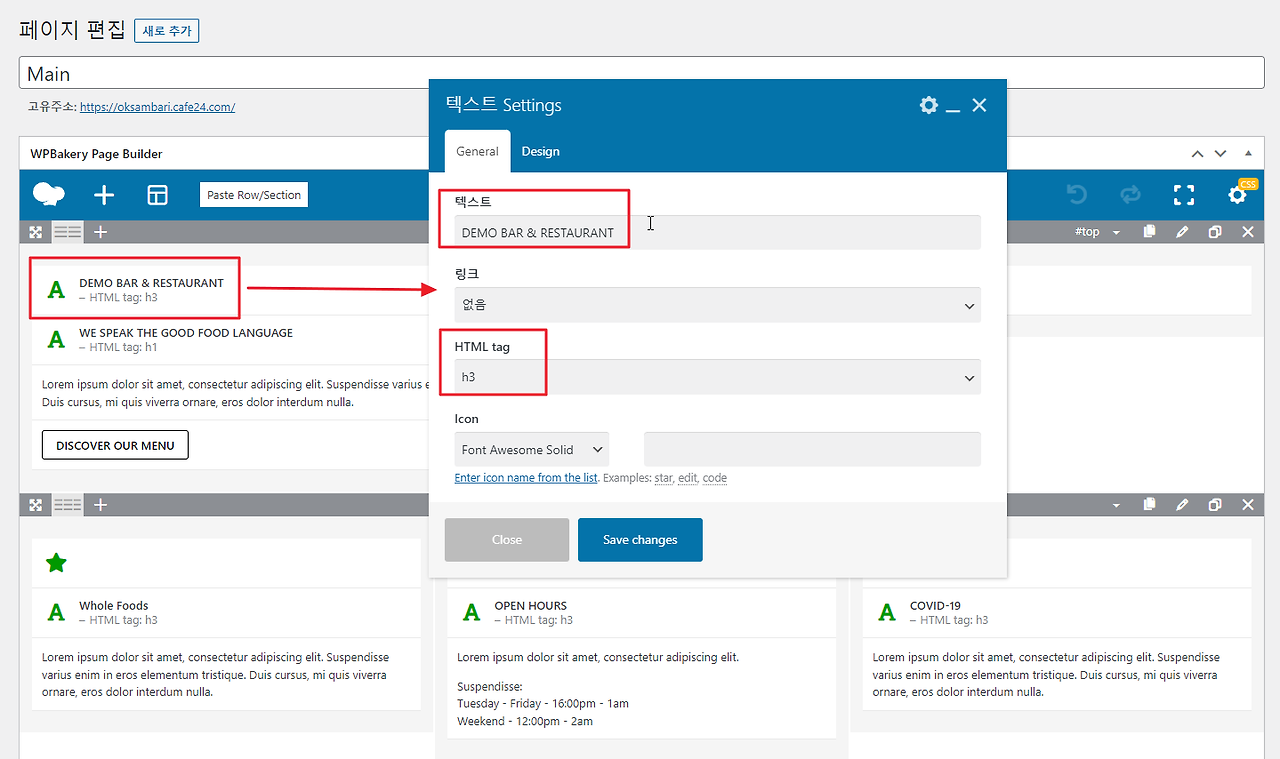Open the oksambari.cafe24.com permalink
This screenshot has width=1280, height=759.
pos(157,107)
